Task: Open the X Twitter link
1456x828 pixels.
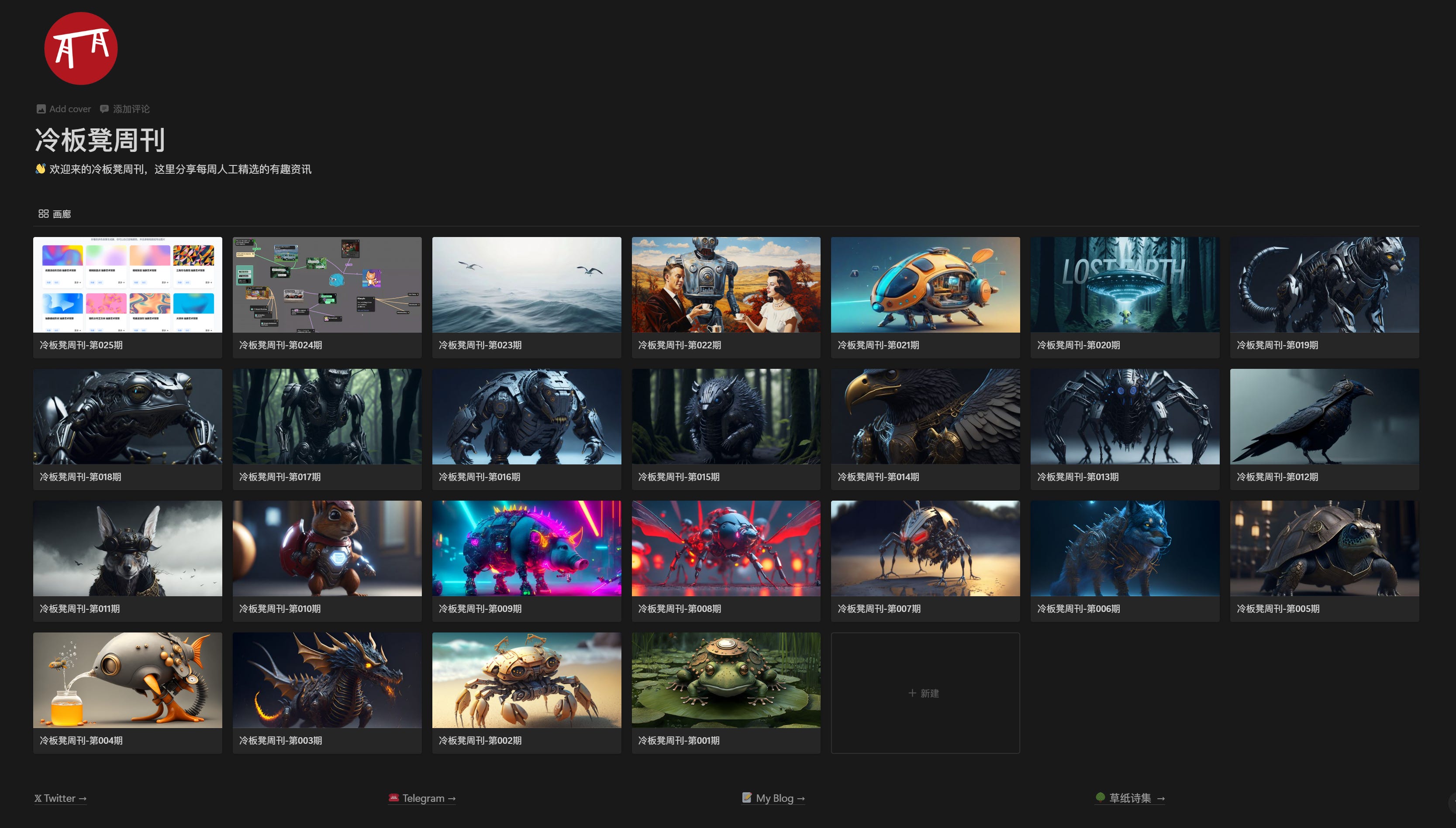Action: pyautogui.click(x=60, y=798)
